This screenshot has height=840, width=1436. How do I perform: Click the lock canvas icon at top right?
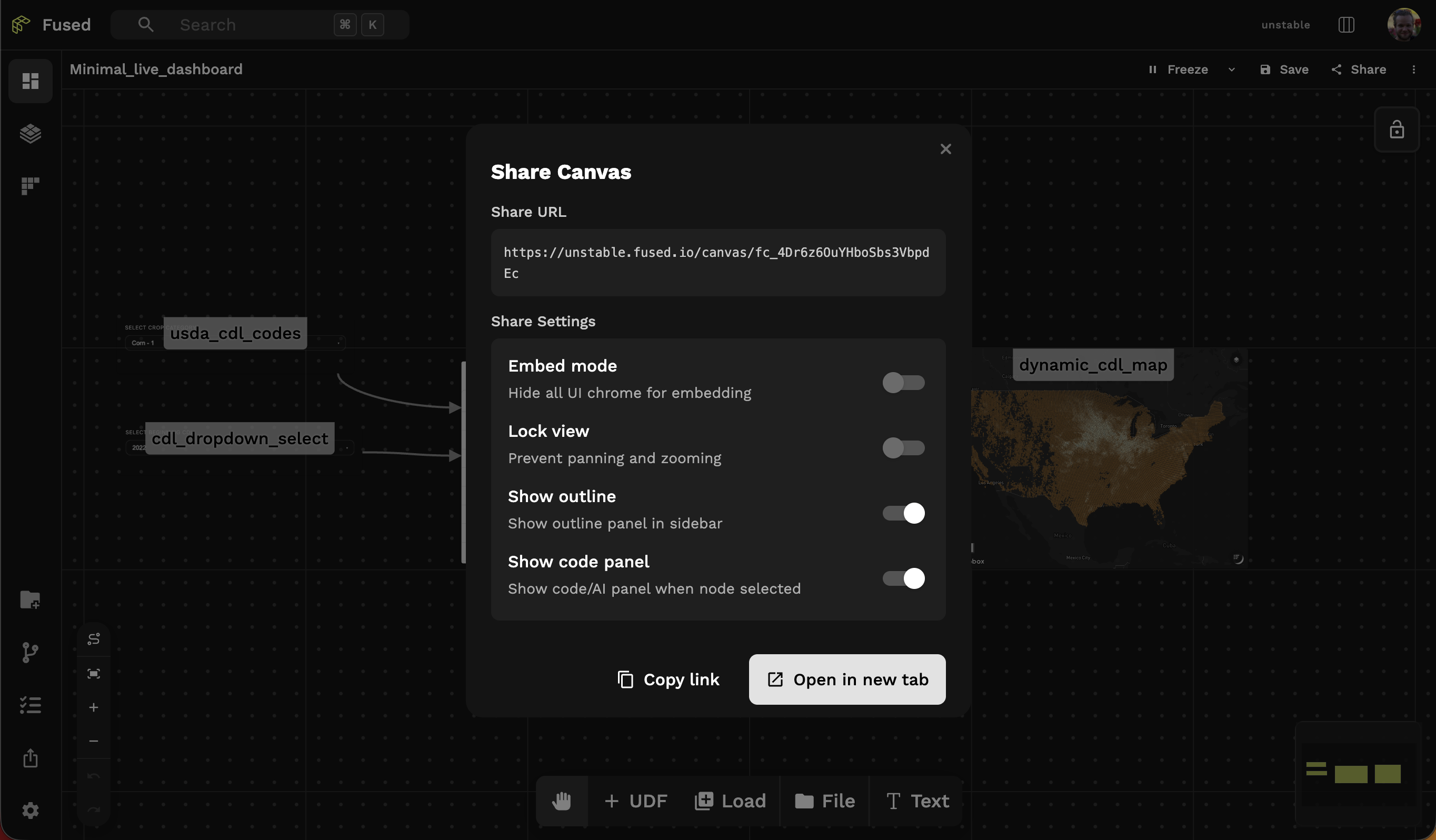[1397, 129]
